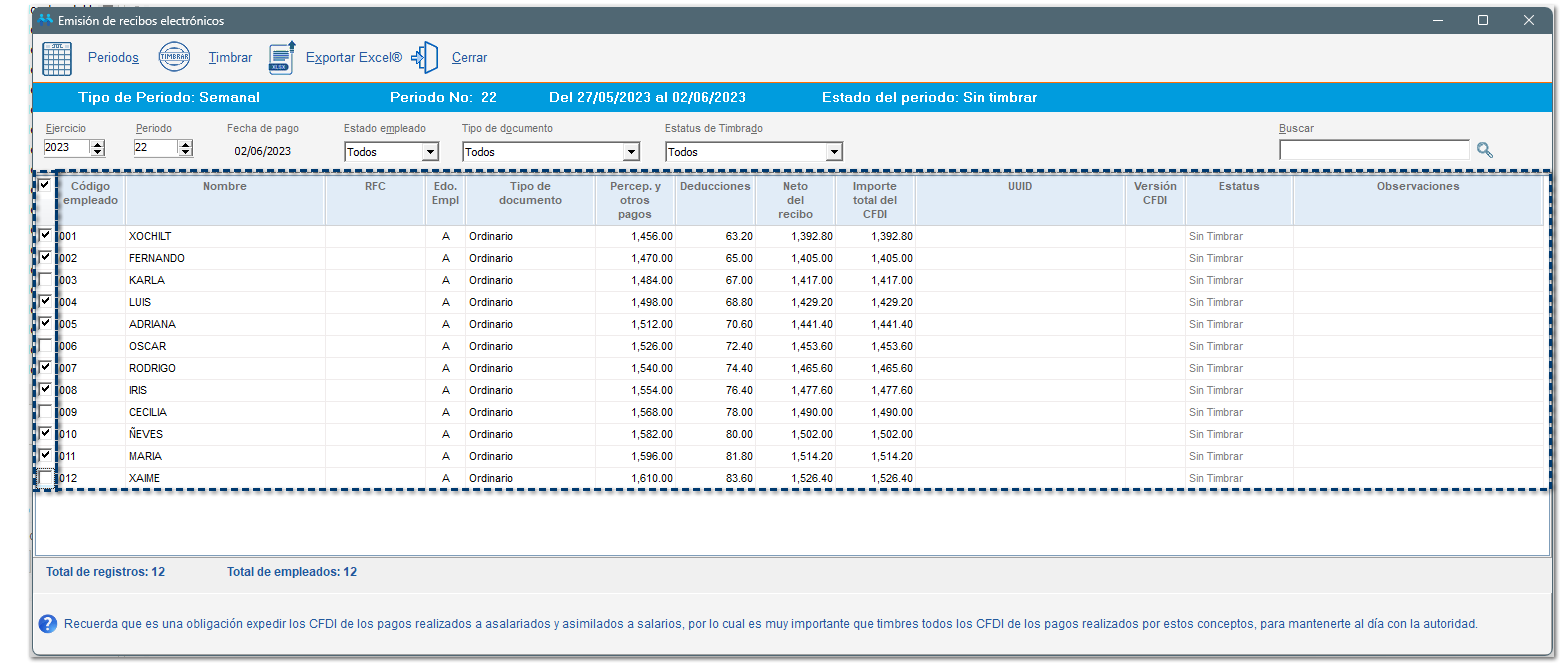Viewport: 1563px width, 666px height.
Task: Uncheck the box for employee XOCHILT
Action: pos(45,235)
